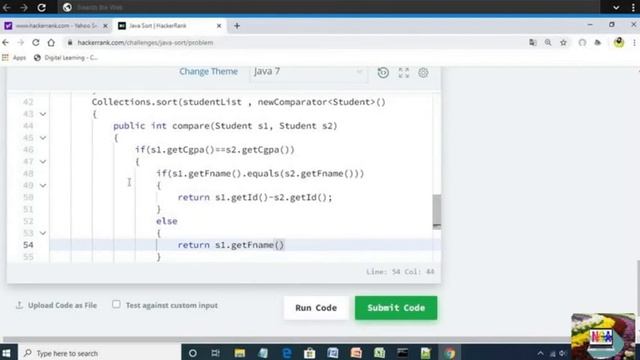This screenshot has height=360, width=640.
Task: Collapse code block at line 43
Action: tap(43, 114)
